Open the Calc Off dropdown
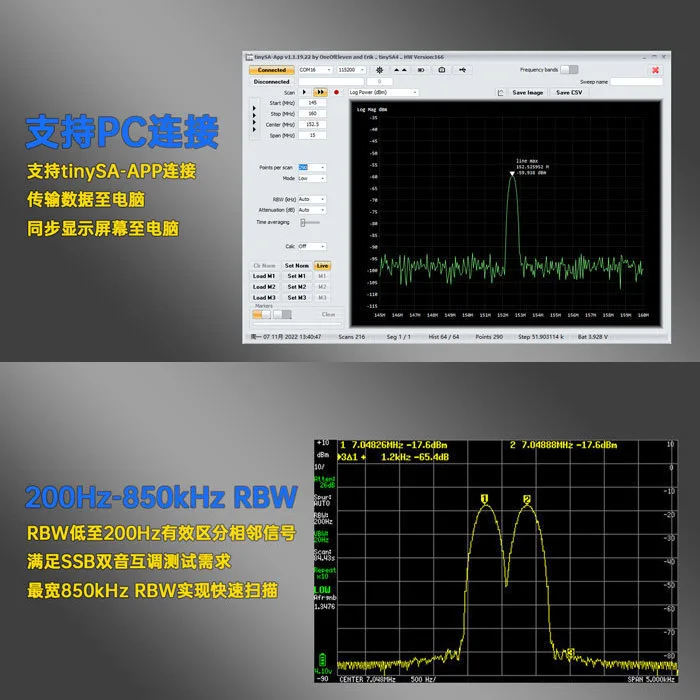The image size is (700, 700). pyautogui.click(x=312, y=246)
